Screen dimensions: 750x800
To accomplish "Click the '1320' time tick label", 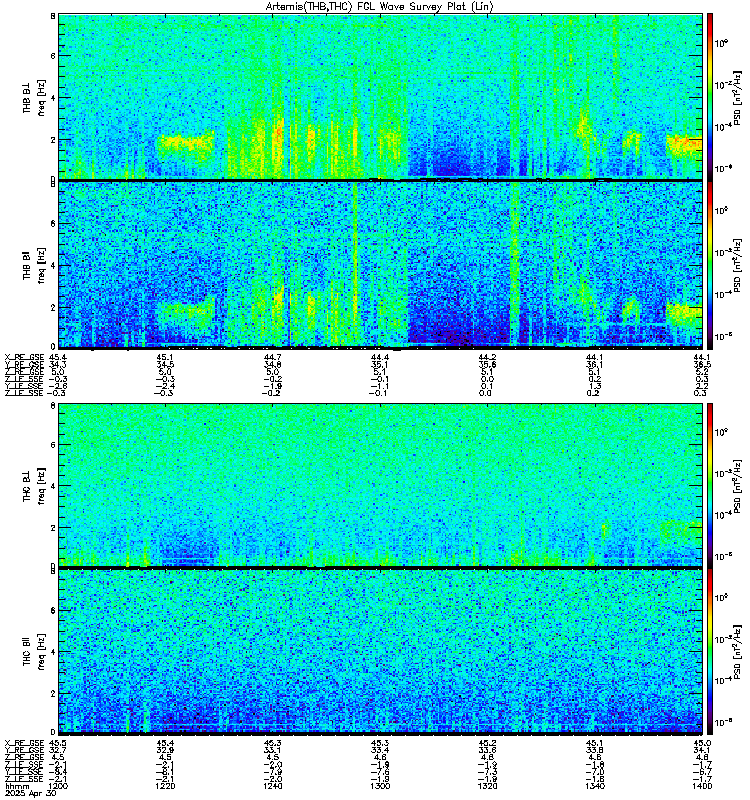I will [x=487, y=786].
